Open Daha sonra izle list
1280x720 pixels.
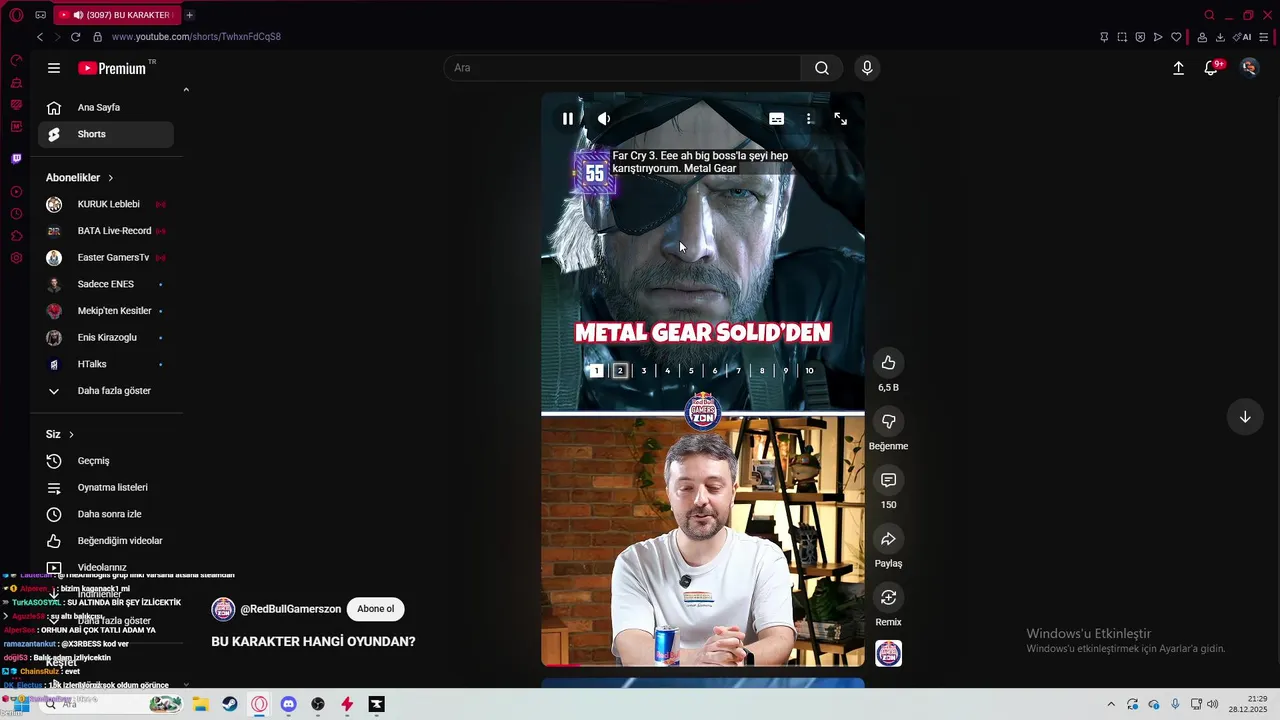106,514
